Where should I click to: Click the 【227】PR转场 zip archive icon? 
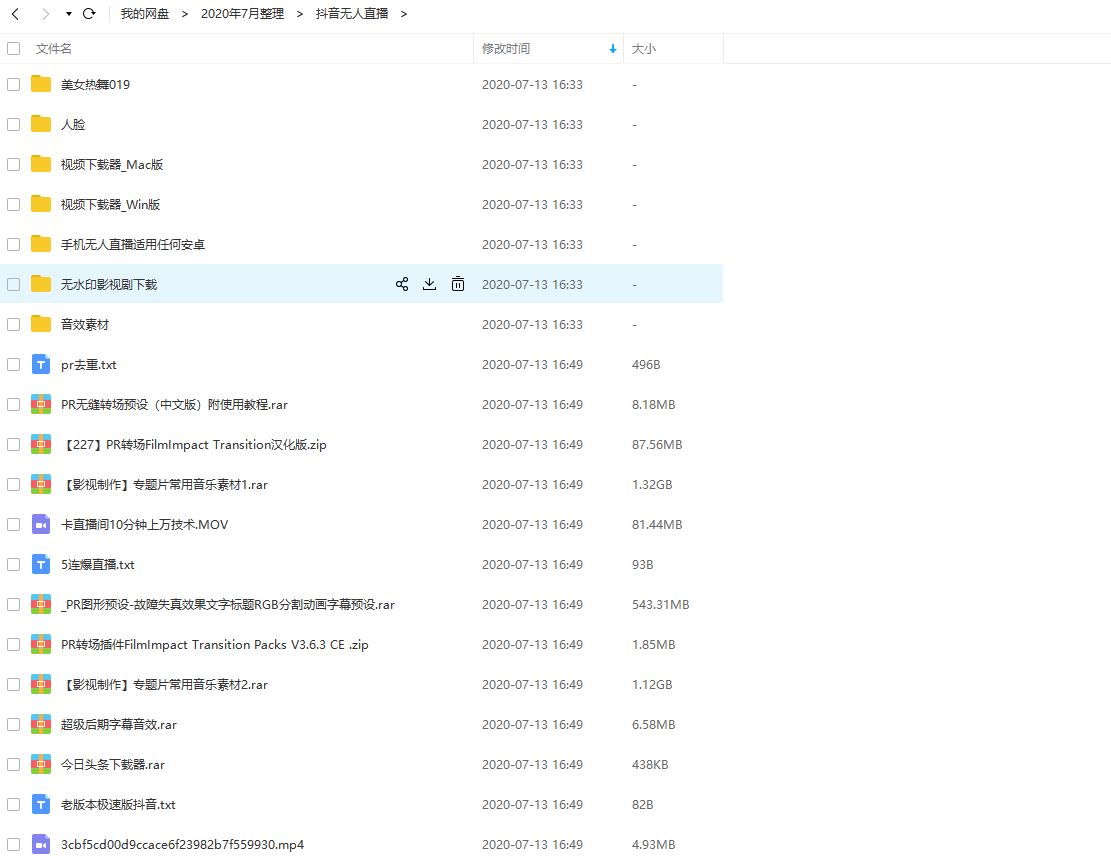pos(41,444)
